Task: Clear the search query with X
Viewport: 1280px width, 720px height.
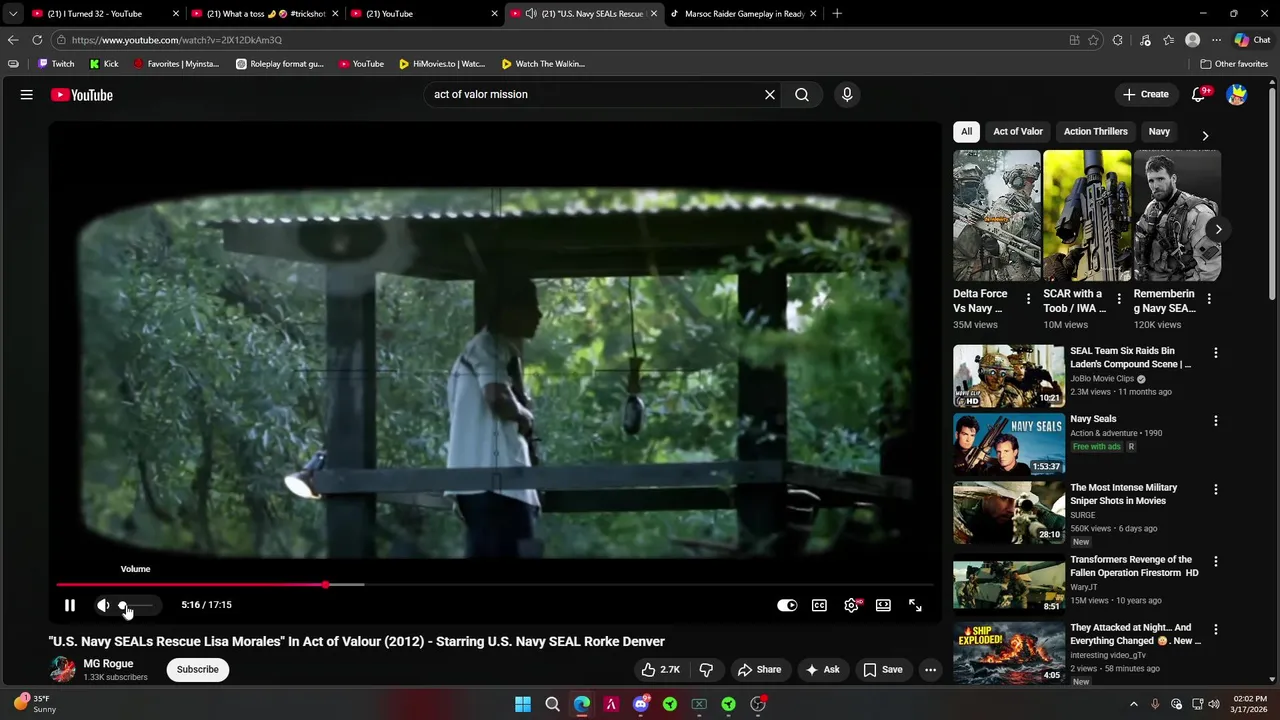Action: click(770, 94)
